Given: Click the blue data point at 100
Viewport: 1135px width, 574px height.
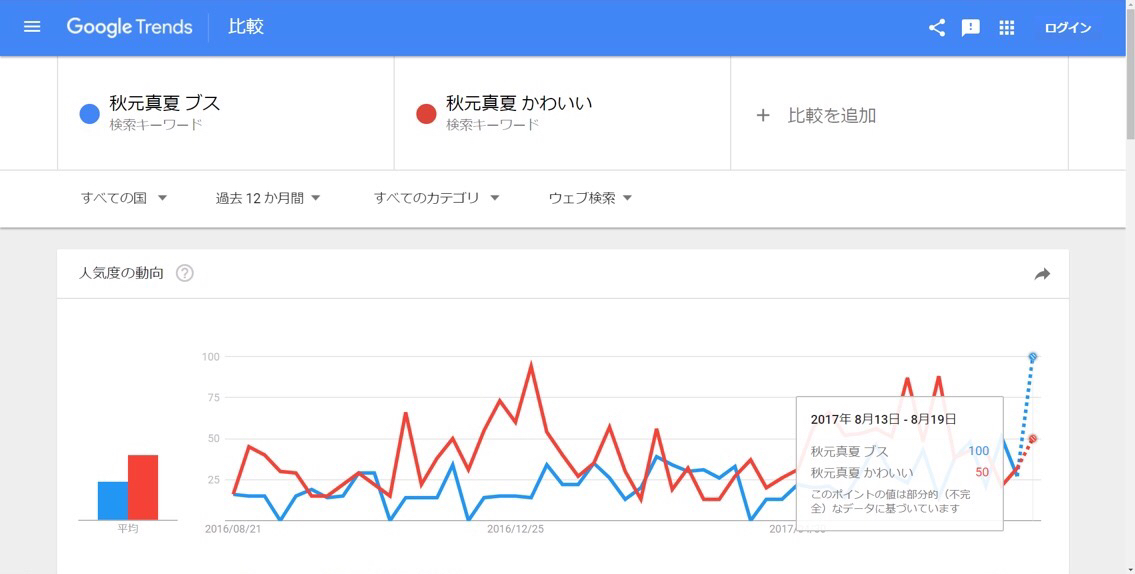Looking at the screenshot, I should 1033,357.
